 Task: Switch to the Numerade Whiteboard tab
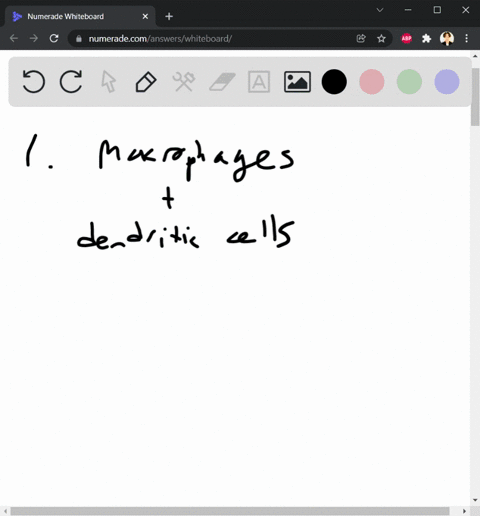[80, 16]
